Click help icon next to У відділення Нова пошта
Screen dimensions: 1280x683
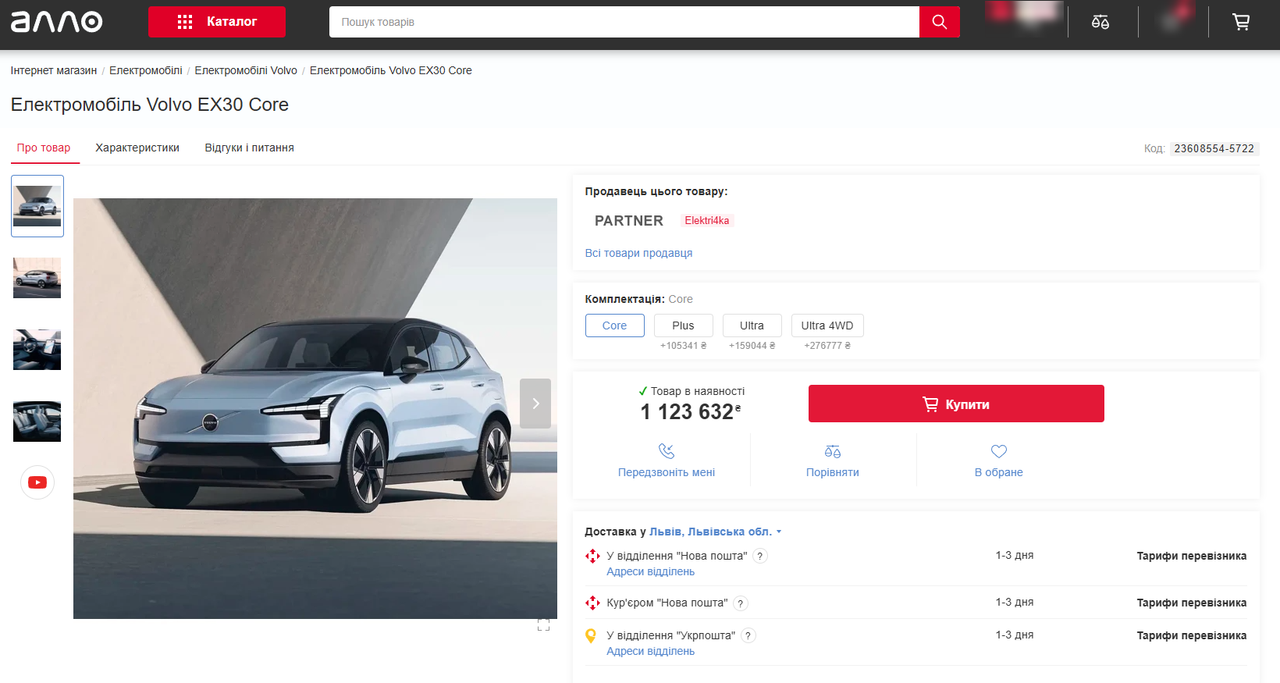coord(760,556)
